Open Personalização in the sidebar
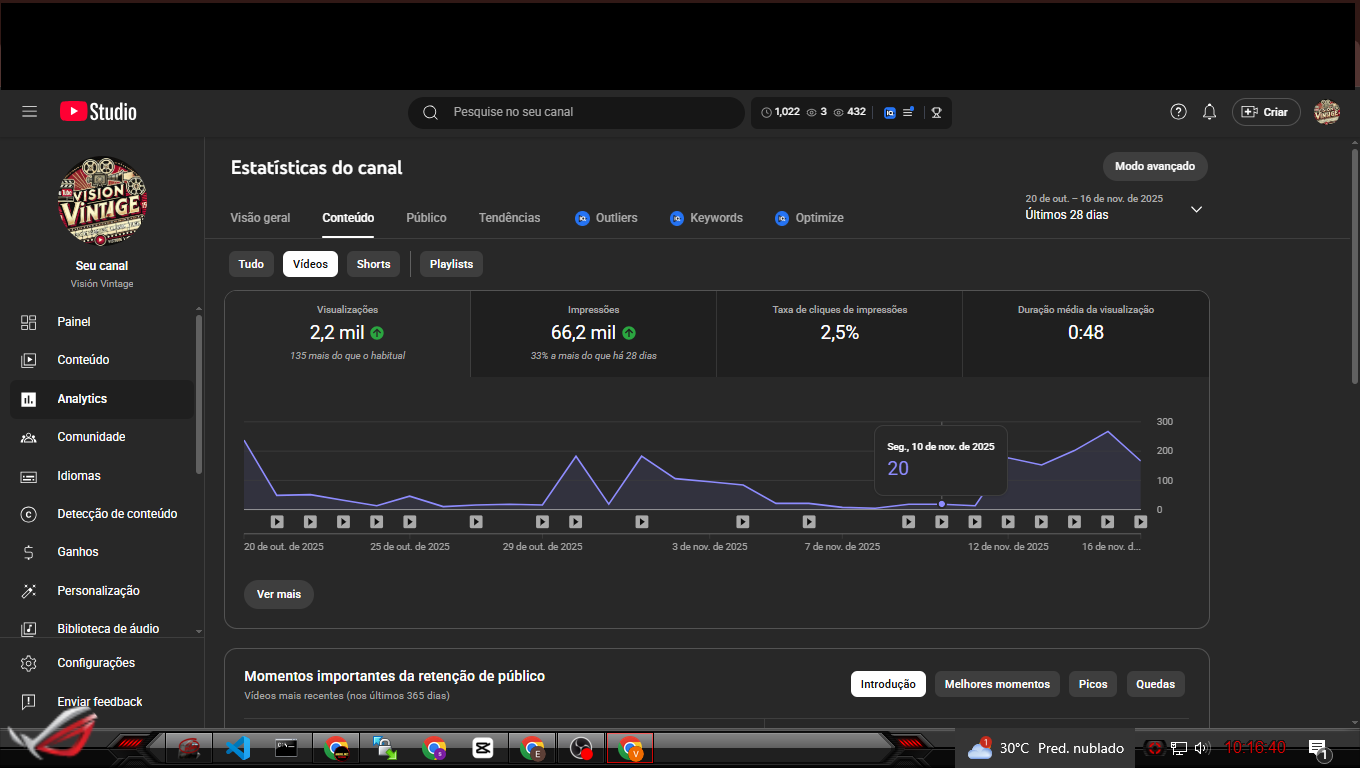Screen dimensions: 1360x768 click(x=98, y=591)
